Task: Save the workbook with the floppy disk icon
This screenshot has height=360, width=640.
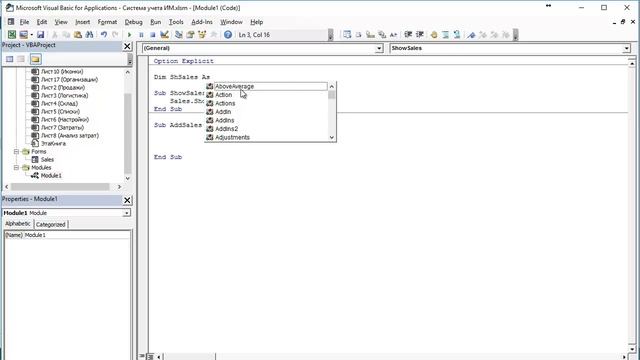Action: click(40, 35)
